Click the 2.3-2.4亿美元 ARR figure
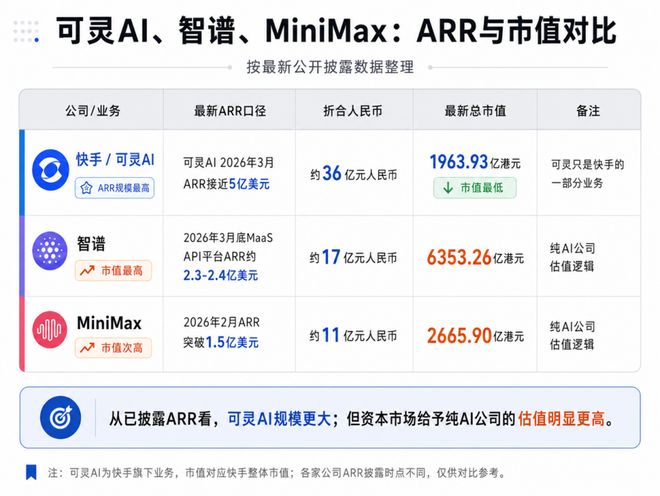Viewport: 660px width, 496px height. (x=220, y=275)
